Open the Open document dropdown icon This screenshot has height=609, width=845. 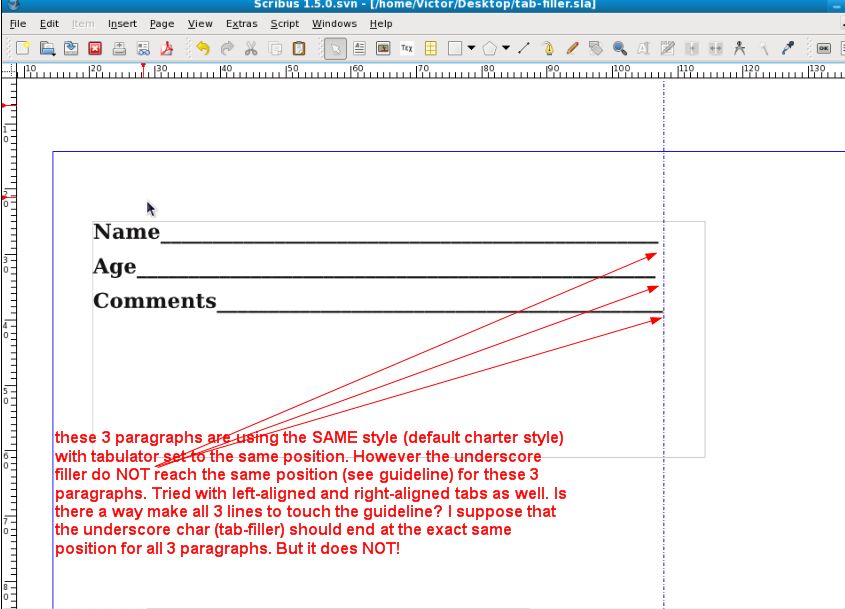[x=46, y=47]
